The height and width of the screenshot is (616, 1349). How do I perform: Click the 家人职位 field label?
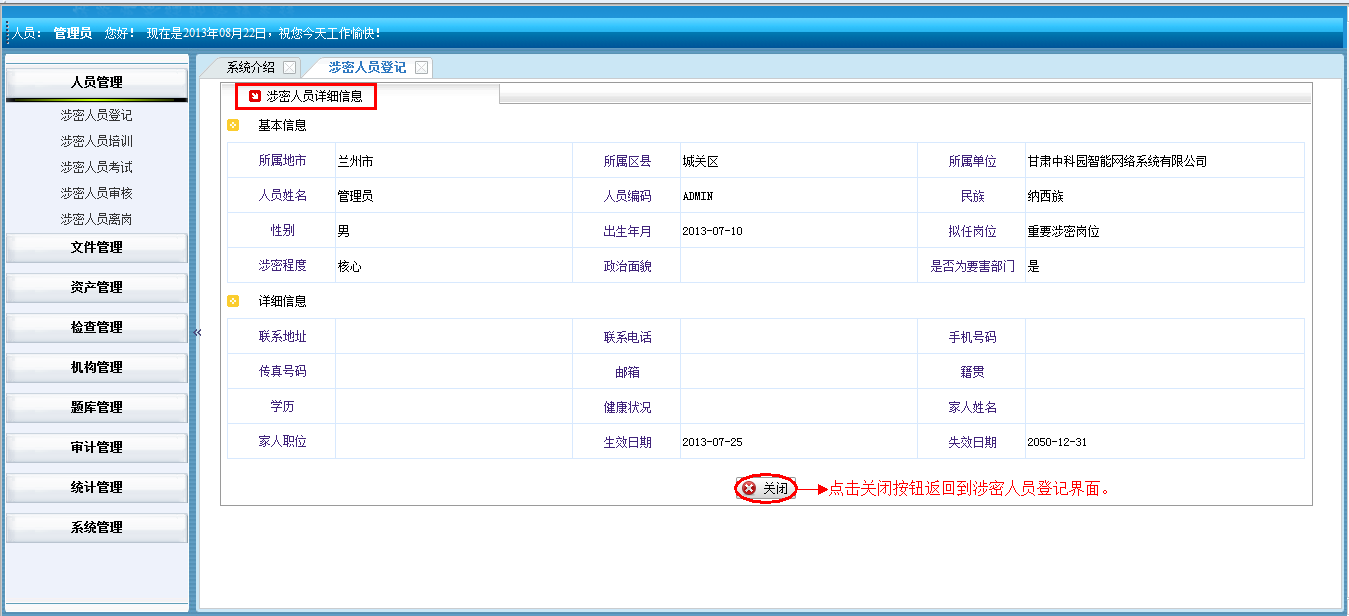283,442
